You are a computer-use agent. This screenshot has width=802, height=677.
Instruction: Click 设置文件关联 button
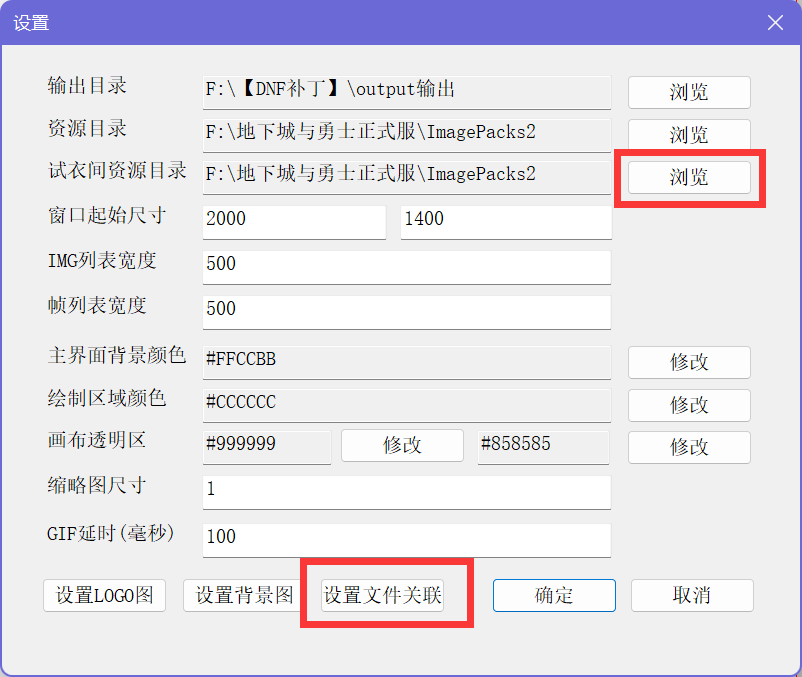click(x=382, y=595)
